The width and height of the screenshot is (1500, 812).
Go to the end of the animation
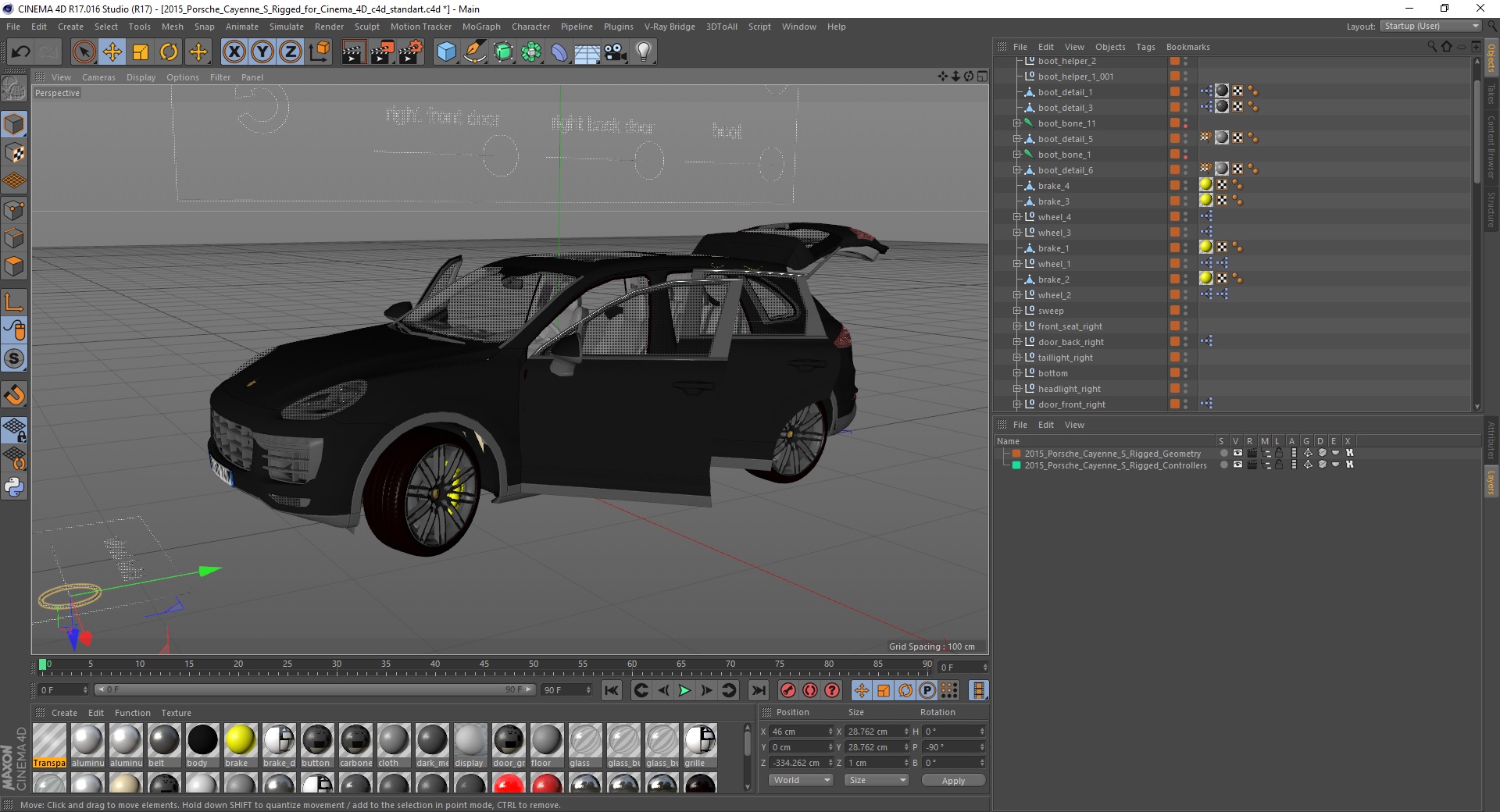[x=758, y=690]
